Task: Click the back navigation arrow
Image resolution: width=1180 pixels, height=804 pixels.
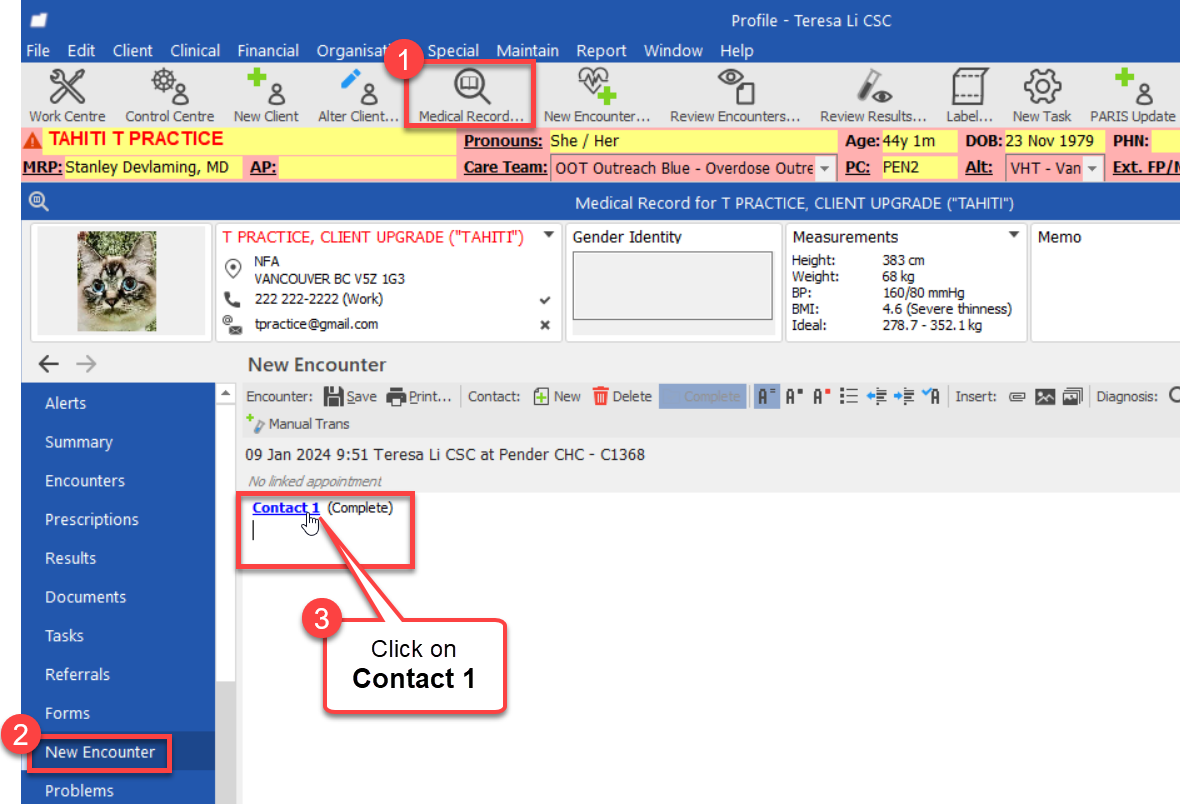Action: click(x=48, y=365)
